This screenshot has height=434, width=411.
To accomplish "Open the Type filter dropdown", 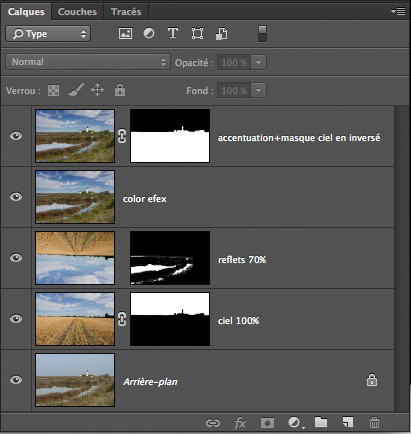I will click(x=48, y=34).
